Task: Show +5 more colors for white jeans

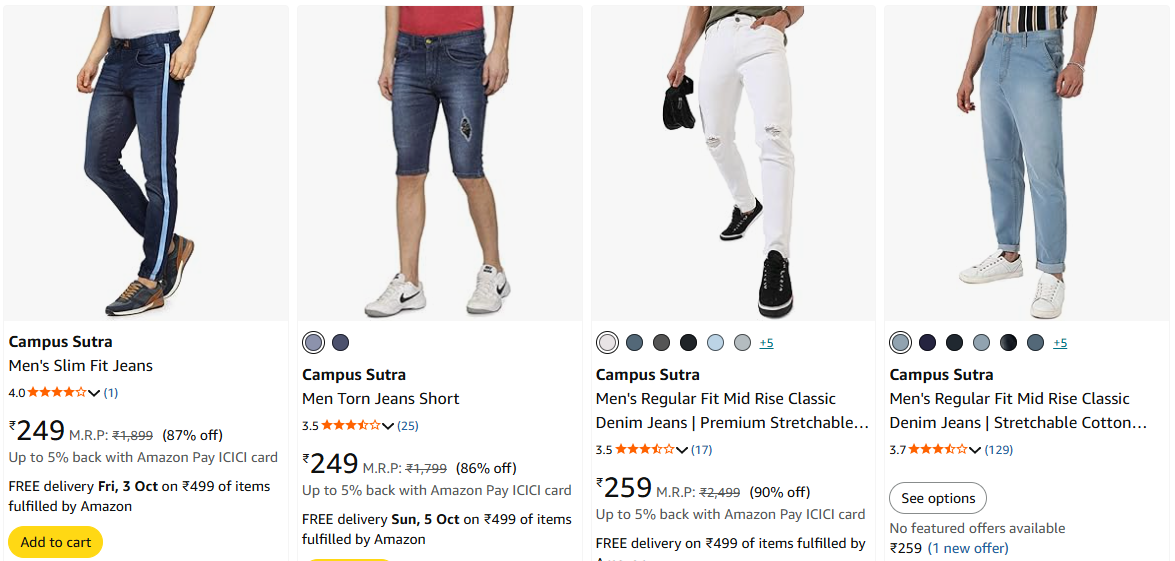Action: point(766,343)
